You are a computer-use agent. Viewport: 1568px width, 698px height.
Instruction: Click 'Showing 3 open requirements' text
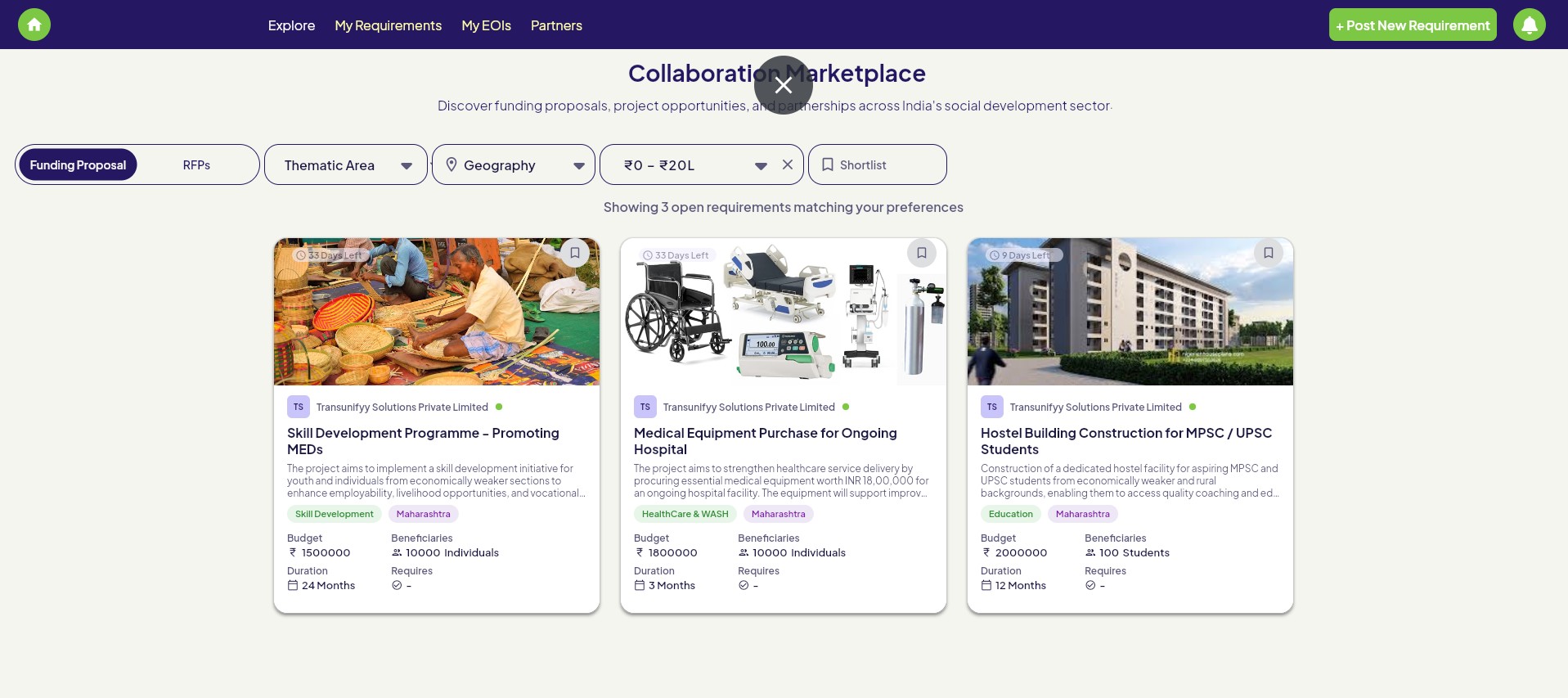(784, 207)
